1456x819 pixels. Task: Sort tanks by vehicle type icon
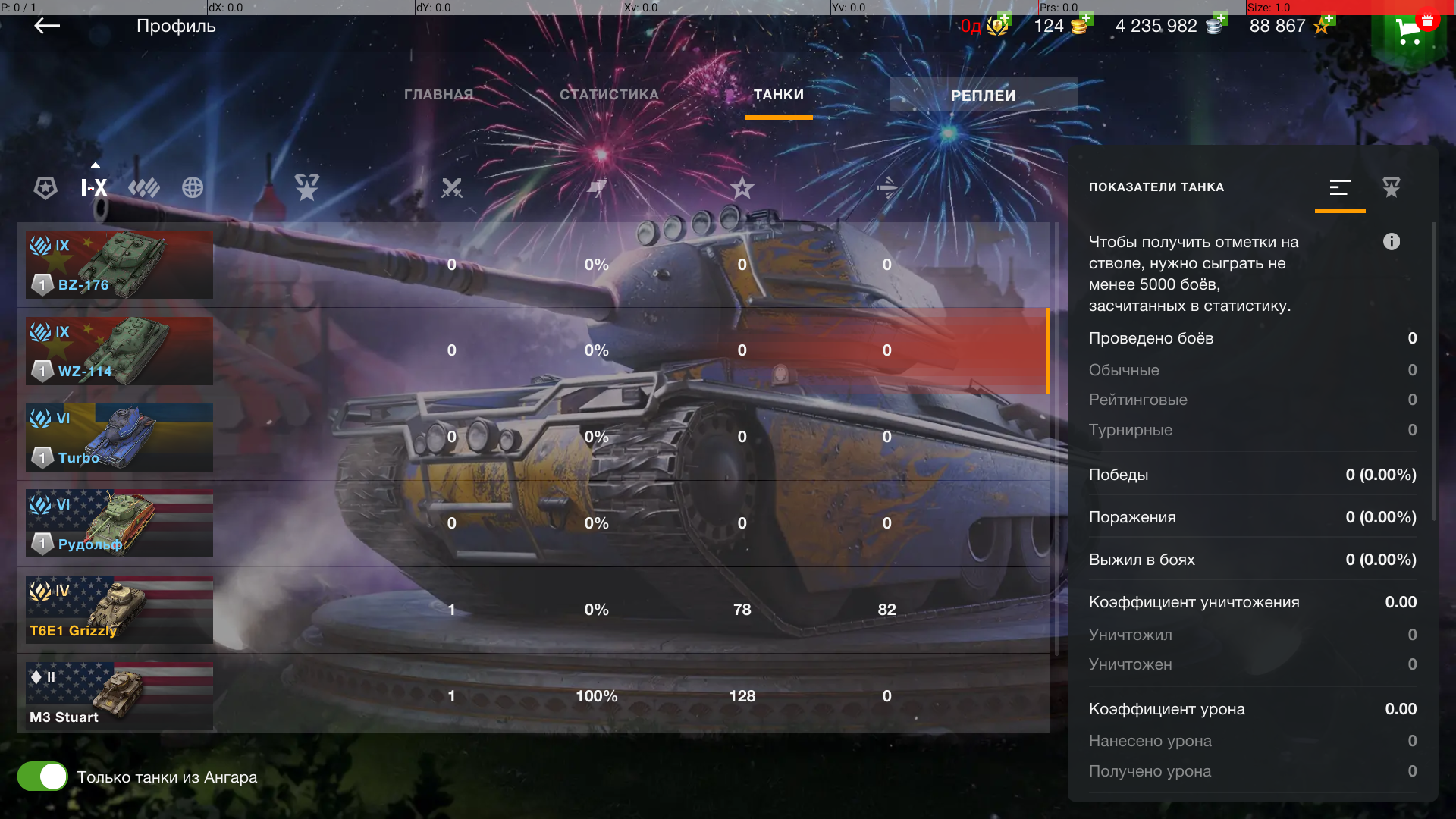144,187
